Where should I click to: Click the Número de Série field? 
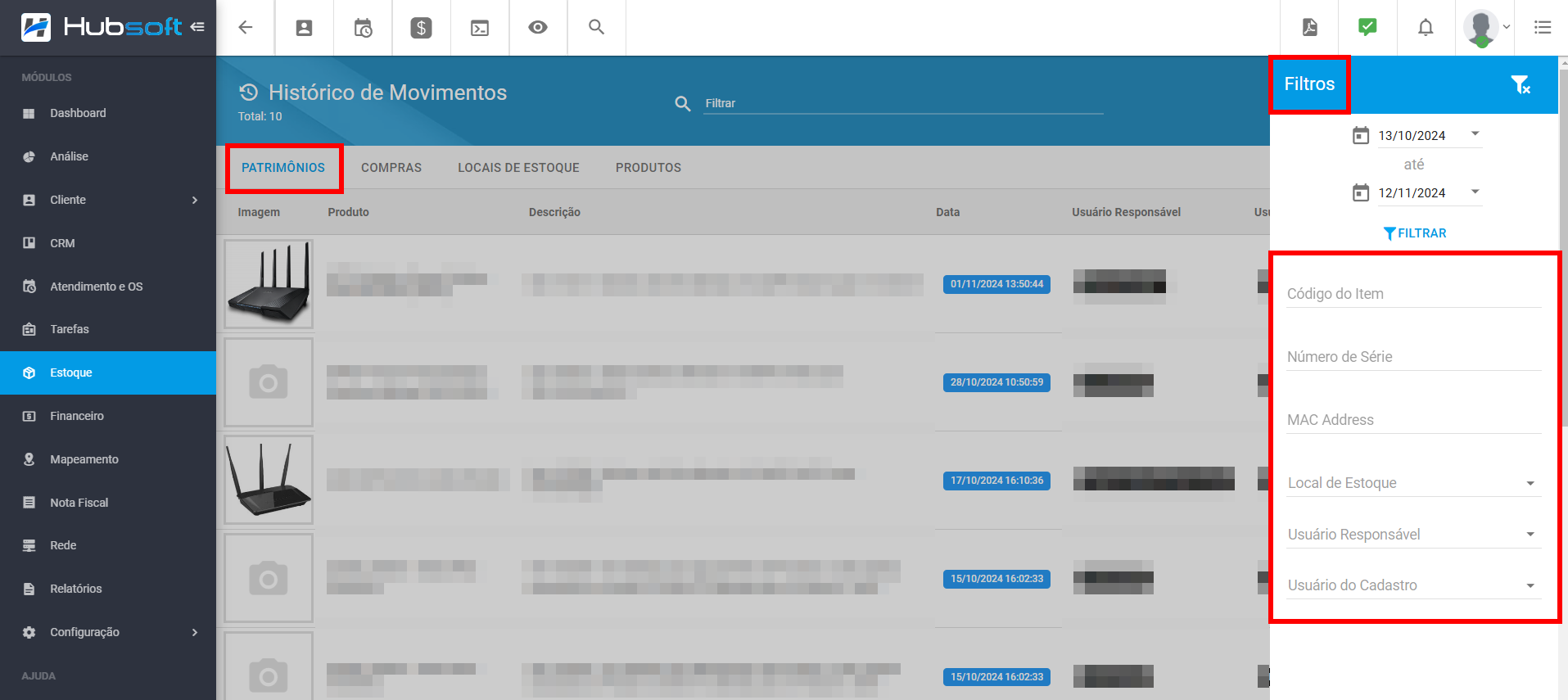coord(1414,356)
